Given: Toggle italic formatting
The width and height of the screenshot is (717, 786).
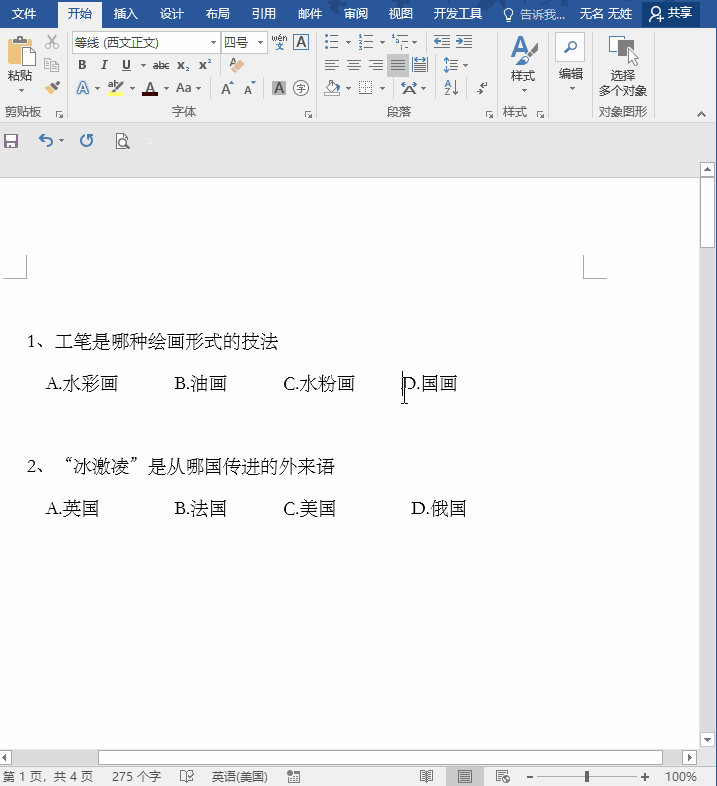Looking at the screenshot, I should [x=104, y=65].
